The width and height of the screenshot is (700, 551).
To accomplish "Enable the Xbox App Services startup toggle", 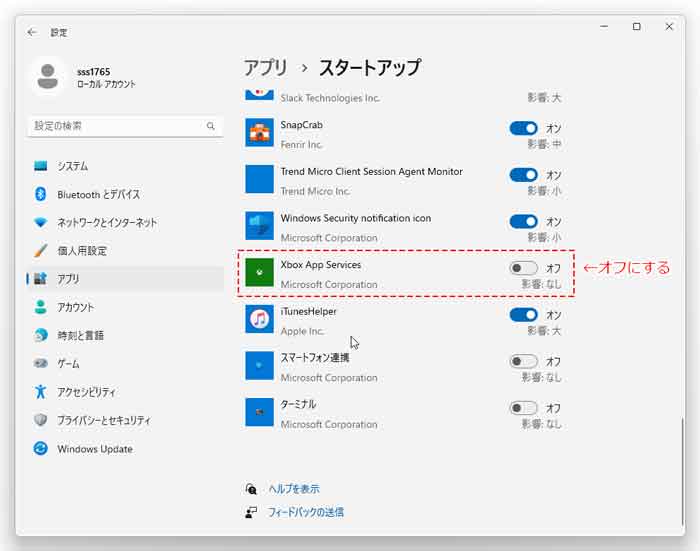I will click(523, 268).
